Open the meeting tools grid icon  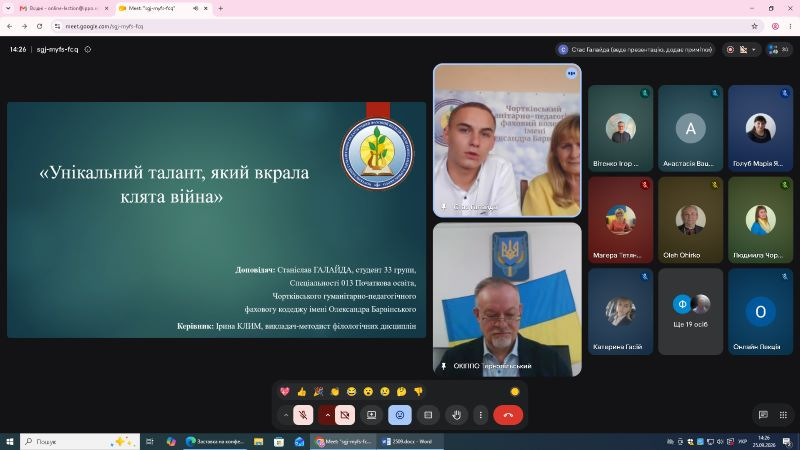pyautogui.click(x=783, y=415)
